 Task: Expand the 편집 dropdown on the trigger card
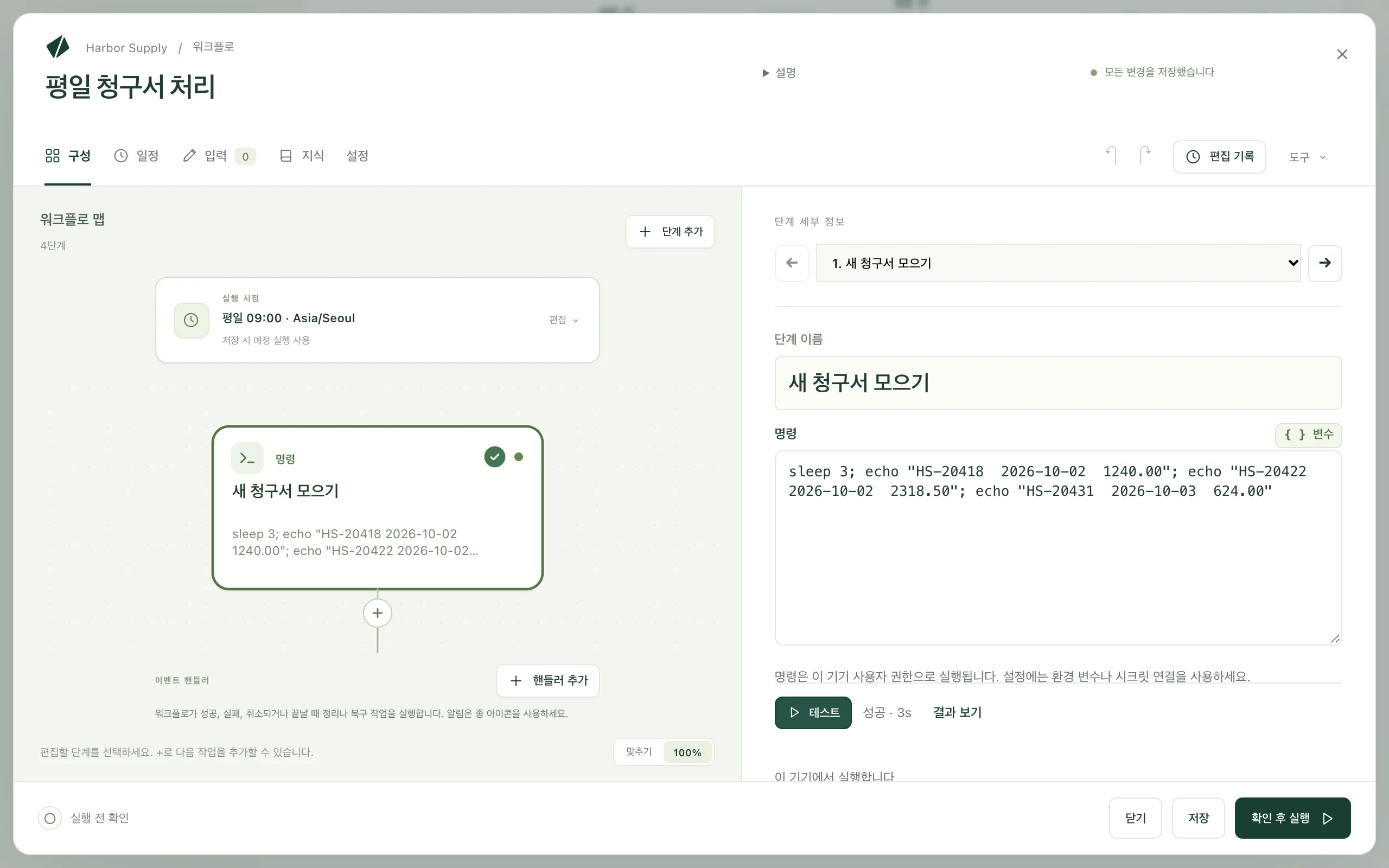click(564, 320)
